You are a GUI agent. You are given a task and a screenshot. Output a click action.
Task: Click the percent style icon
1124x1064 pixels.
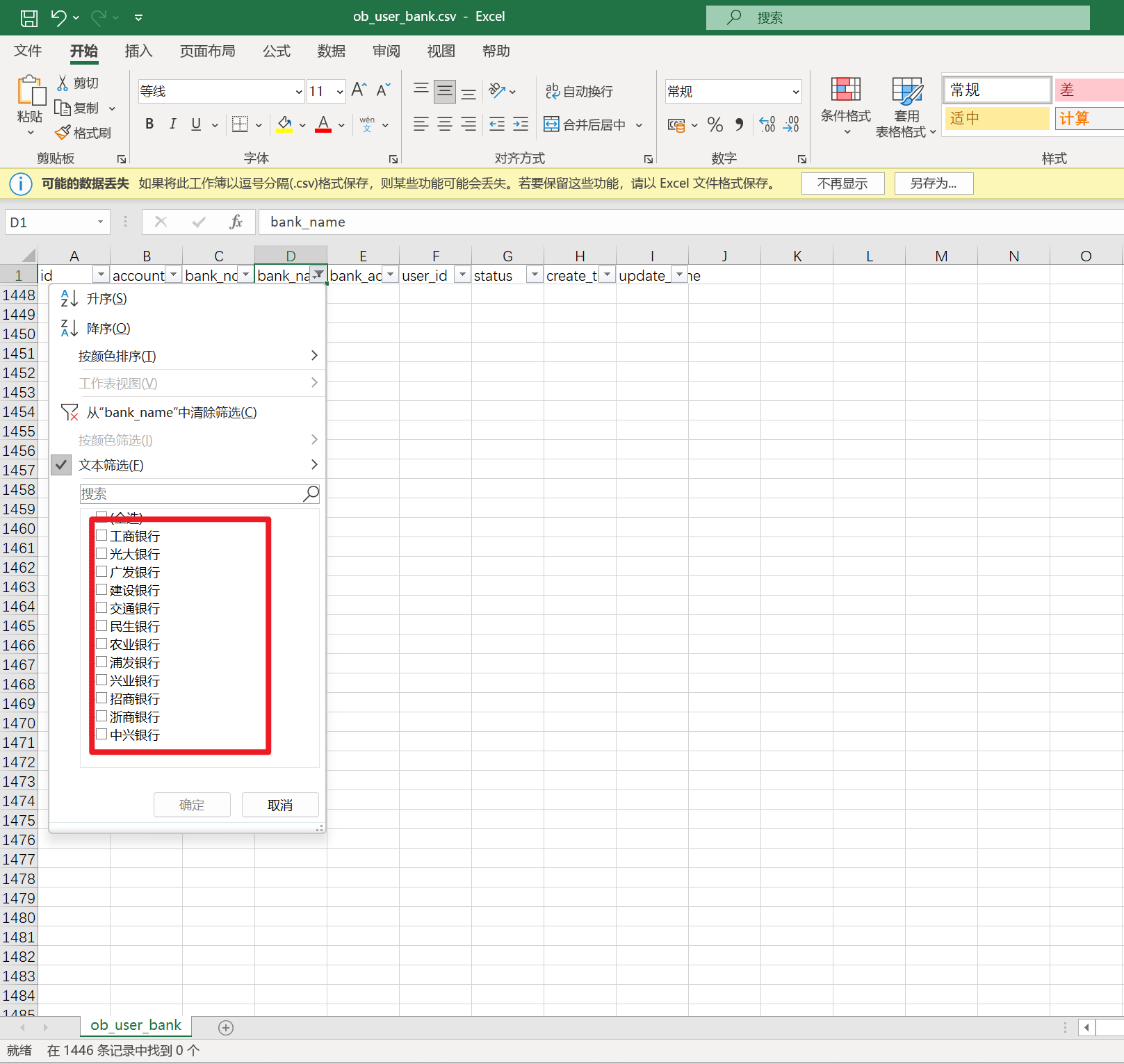click(x=715, y=124)
